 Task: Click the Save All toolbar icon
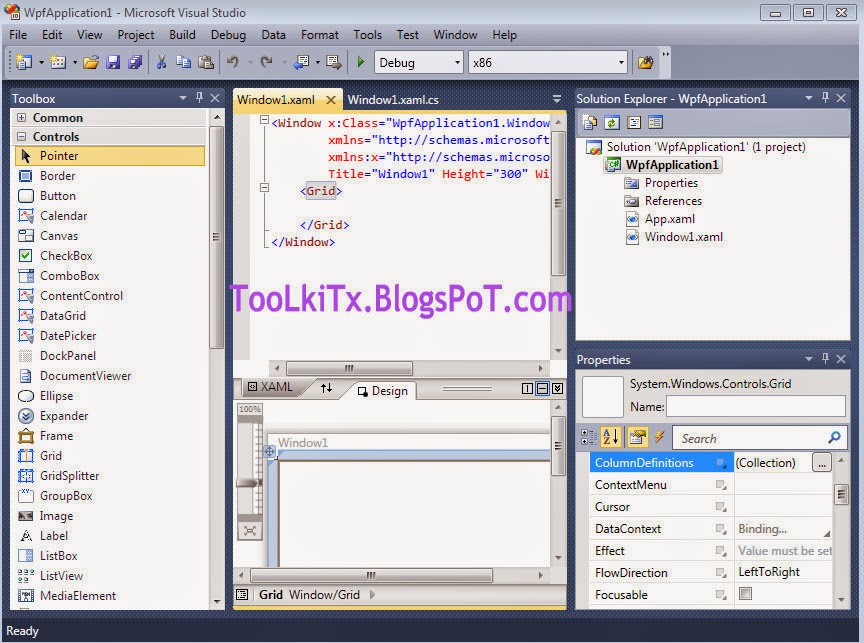tap(135, 62)
